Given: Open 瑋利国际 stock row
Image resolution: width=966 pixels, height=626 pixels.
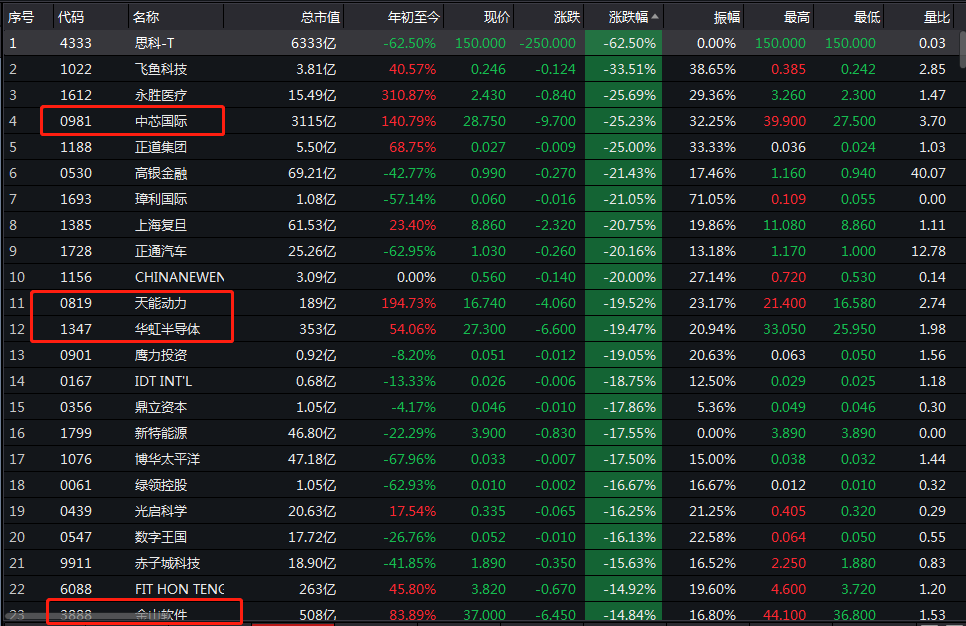Looking at the screenshot, I should pyautogui.click(x=483, y=199).
